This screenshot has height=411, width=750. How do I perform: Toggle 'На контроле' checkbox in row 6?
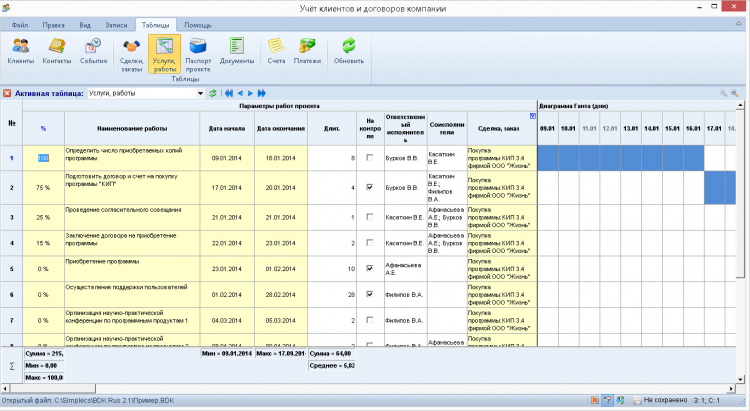pyautogui.click(x=370, y=294)
